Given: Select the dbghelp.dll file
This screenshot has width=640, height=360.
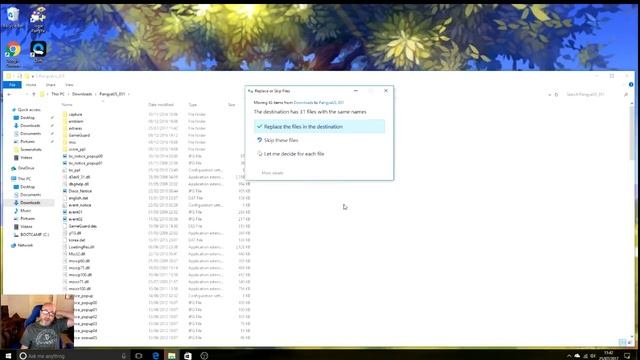Looking at the screenshot, I should 78,184.
